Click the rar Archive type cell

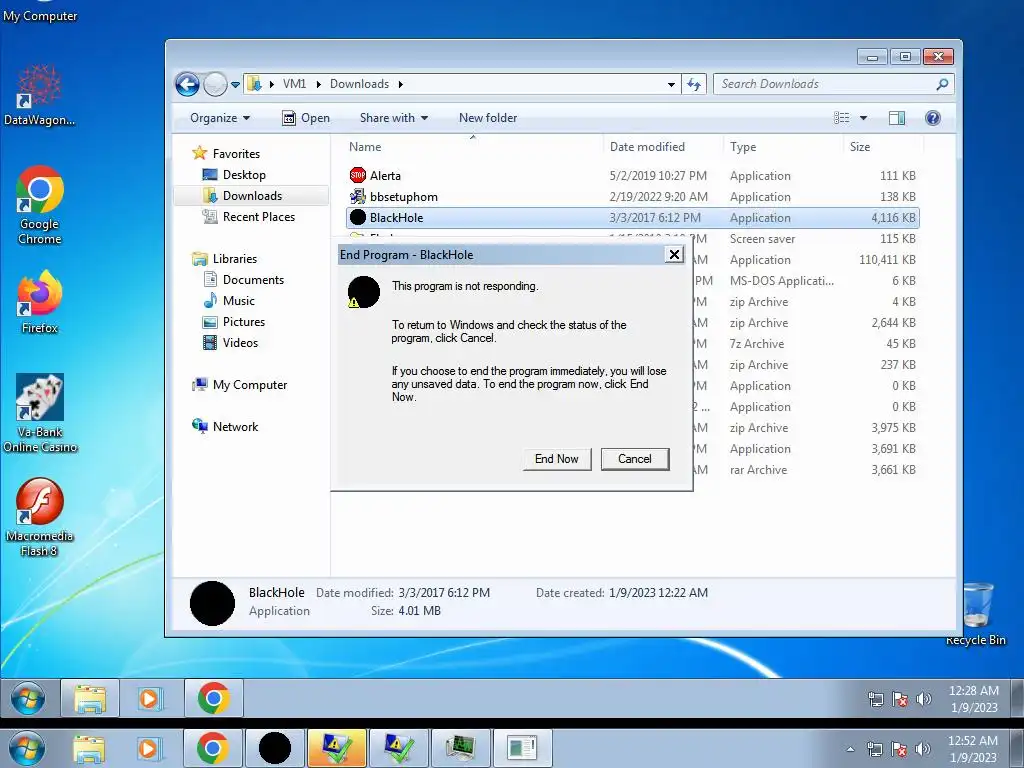tap(758, 470)
